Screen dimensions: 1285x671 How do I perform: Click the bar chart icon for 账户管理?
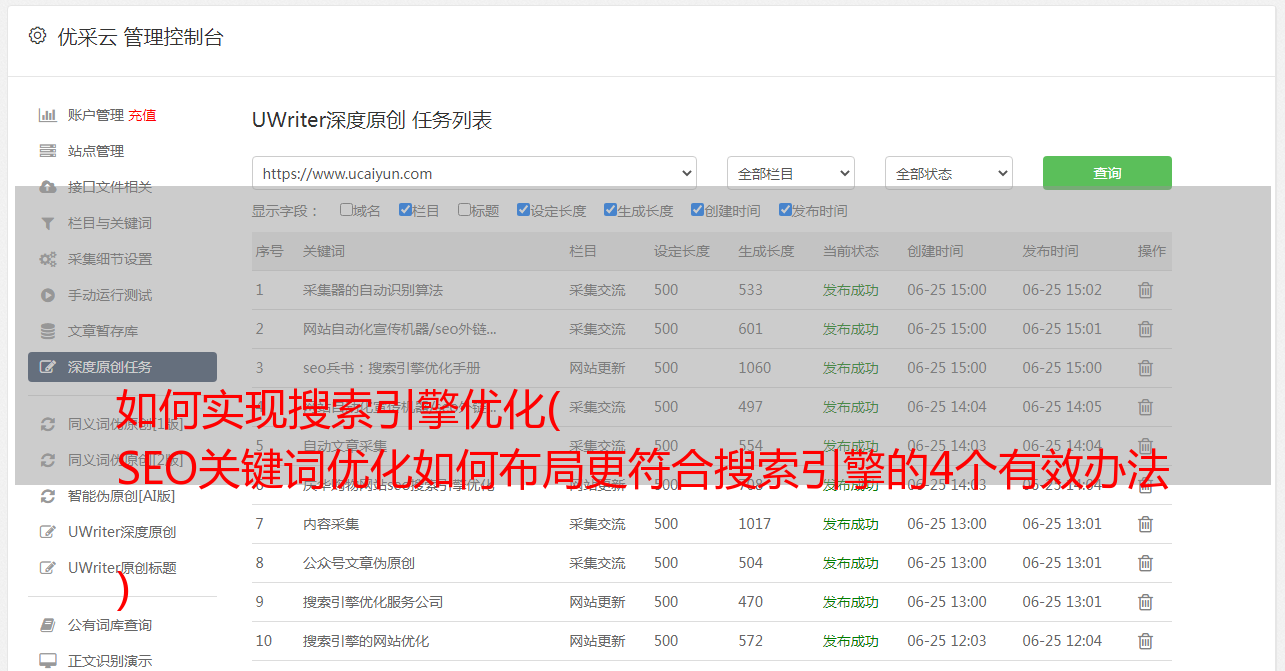(47, 115)
